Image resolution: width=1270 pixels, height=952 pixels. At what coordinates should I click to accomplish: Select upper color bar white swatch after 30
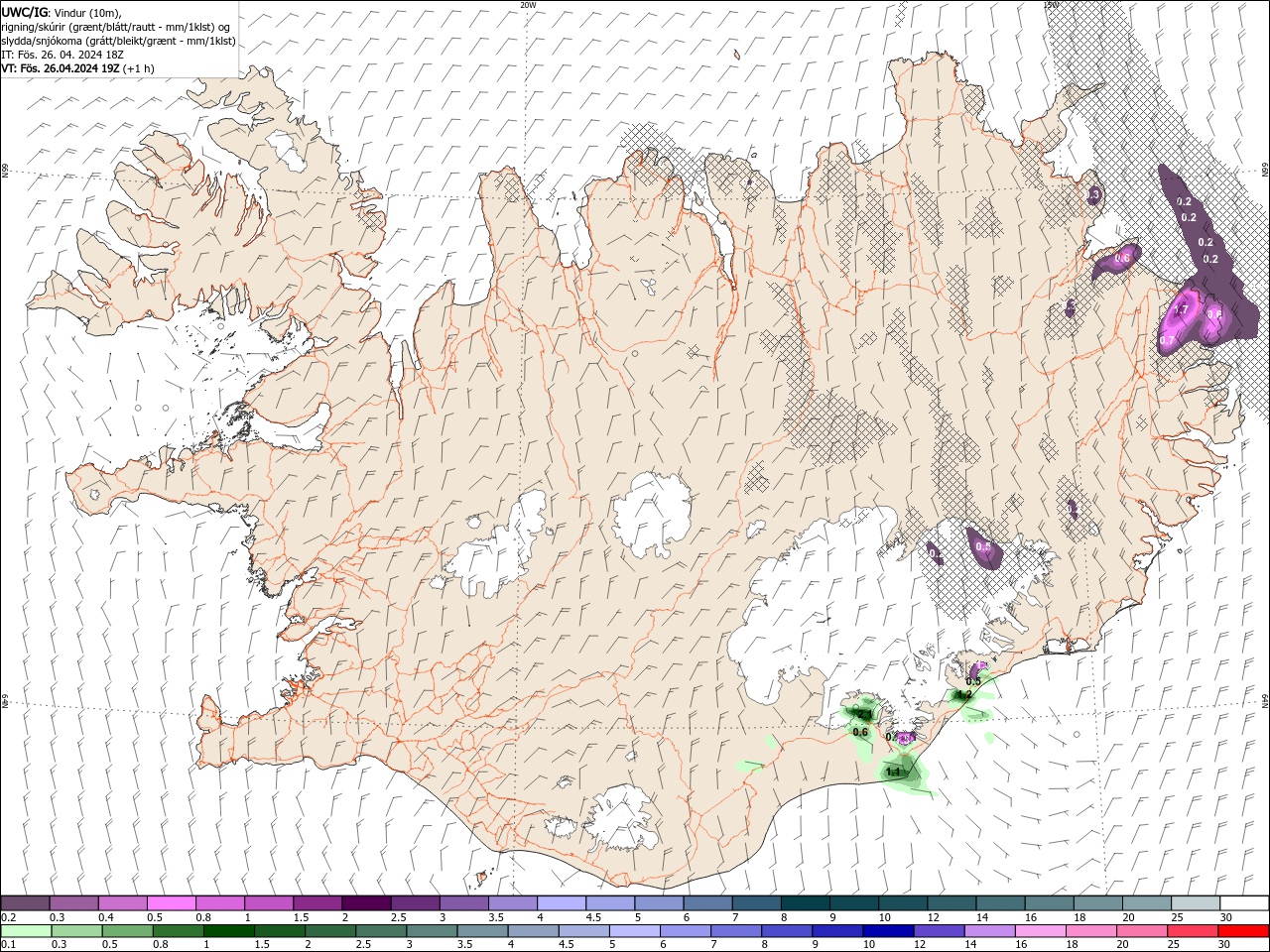[x=1244, y=903]
